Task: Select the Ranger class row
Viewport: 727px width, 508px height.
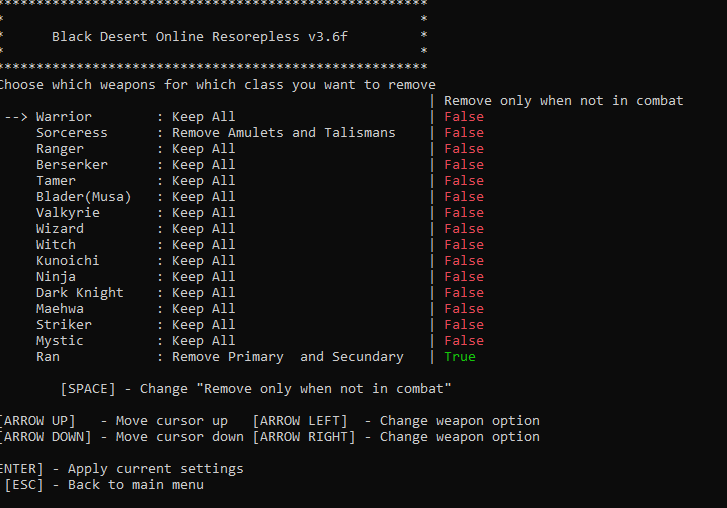Action: pos(60,149)
